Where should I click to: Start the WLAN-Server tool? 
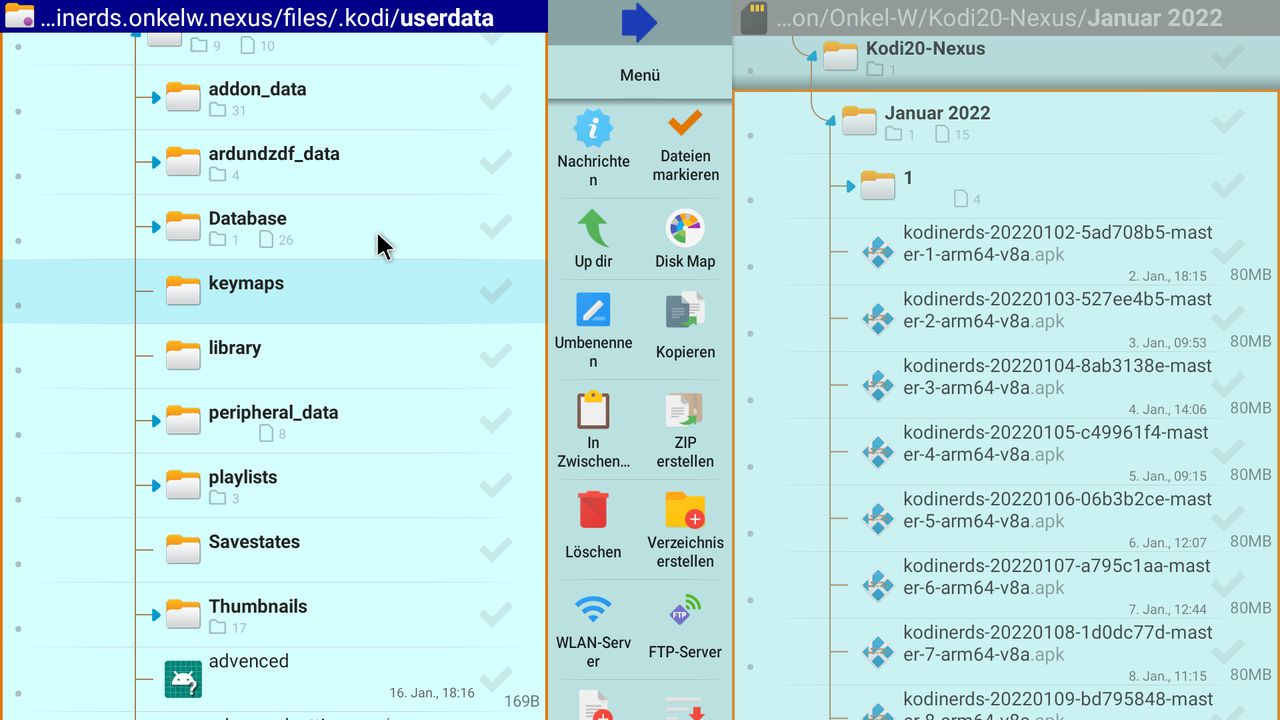593,608
